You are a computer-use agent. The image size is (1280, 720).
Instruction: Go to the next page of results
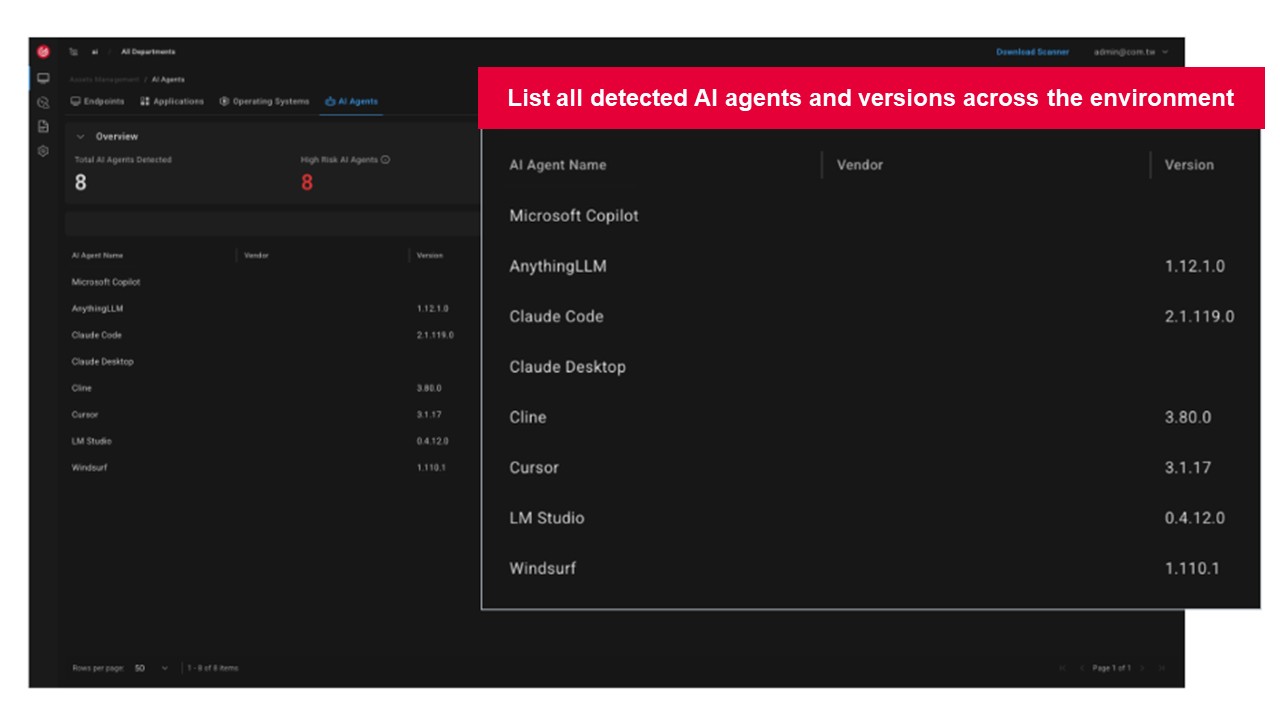(1142, 668)
